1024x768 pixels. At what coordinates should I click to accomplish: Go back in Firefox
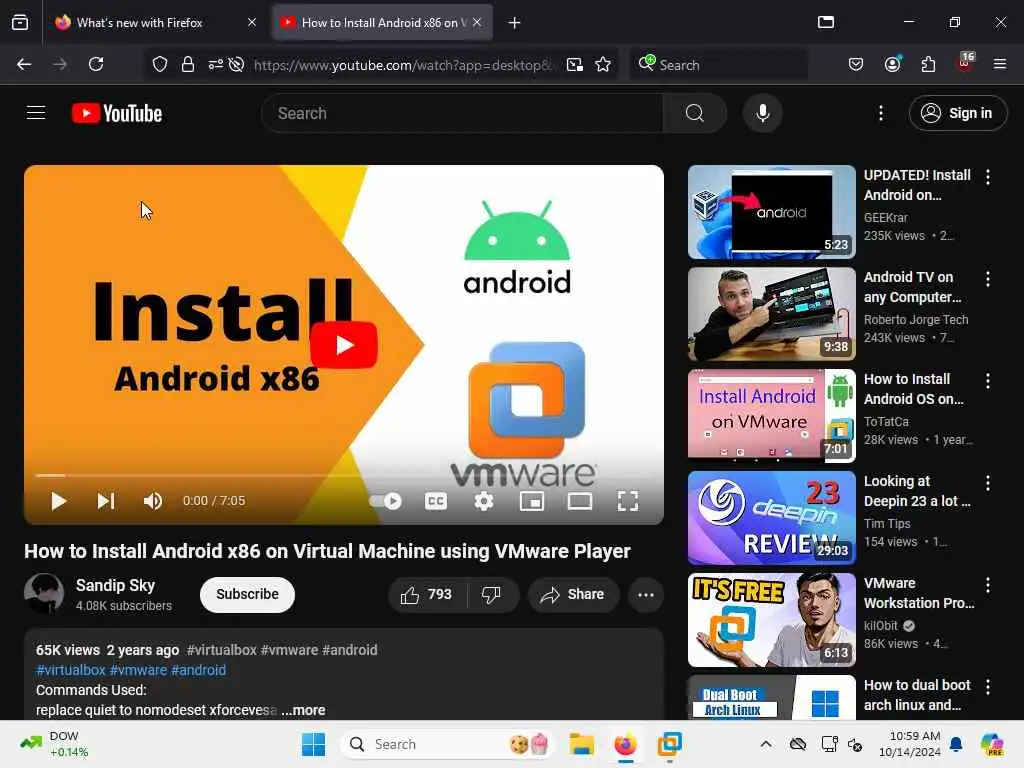(x=24, y=64)
